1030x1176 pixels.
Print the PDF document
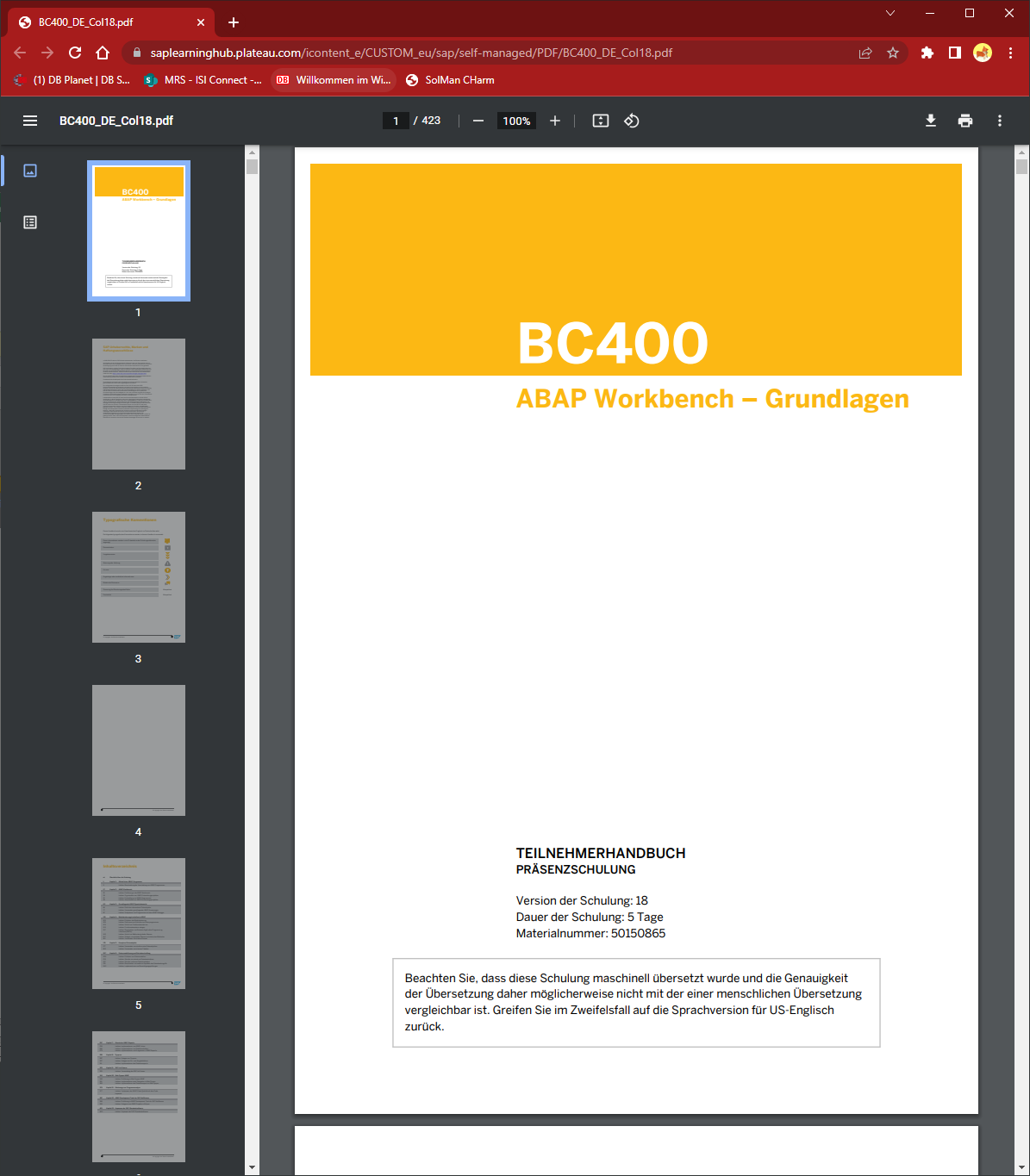(965, 121)
